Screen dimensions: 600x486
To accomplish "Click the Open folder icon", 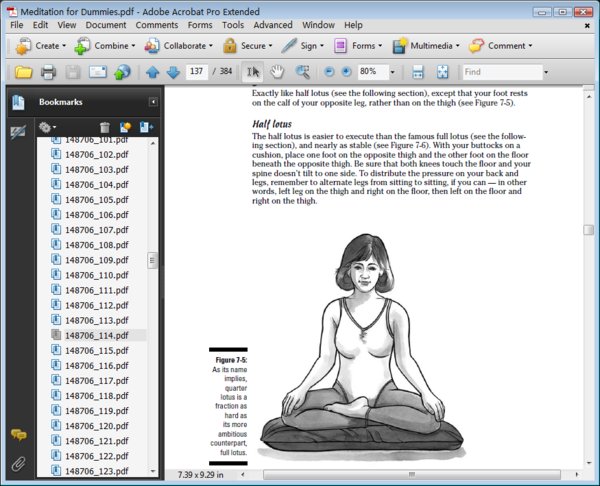I will pyautogui.click(x=23, y=72).
